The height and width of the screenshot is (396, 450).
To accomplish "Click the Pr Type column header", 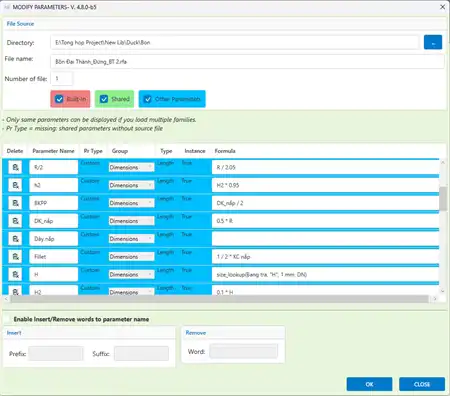I will [x=93, y=151].
